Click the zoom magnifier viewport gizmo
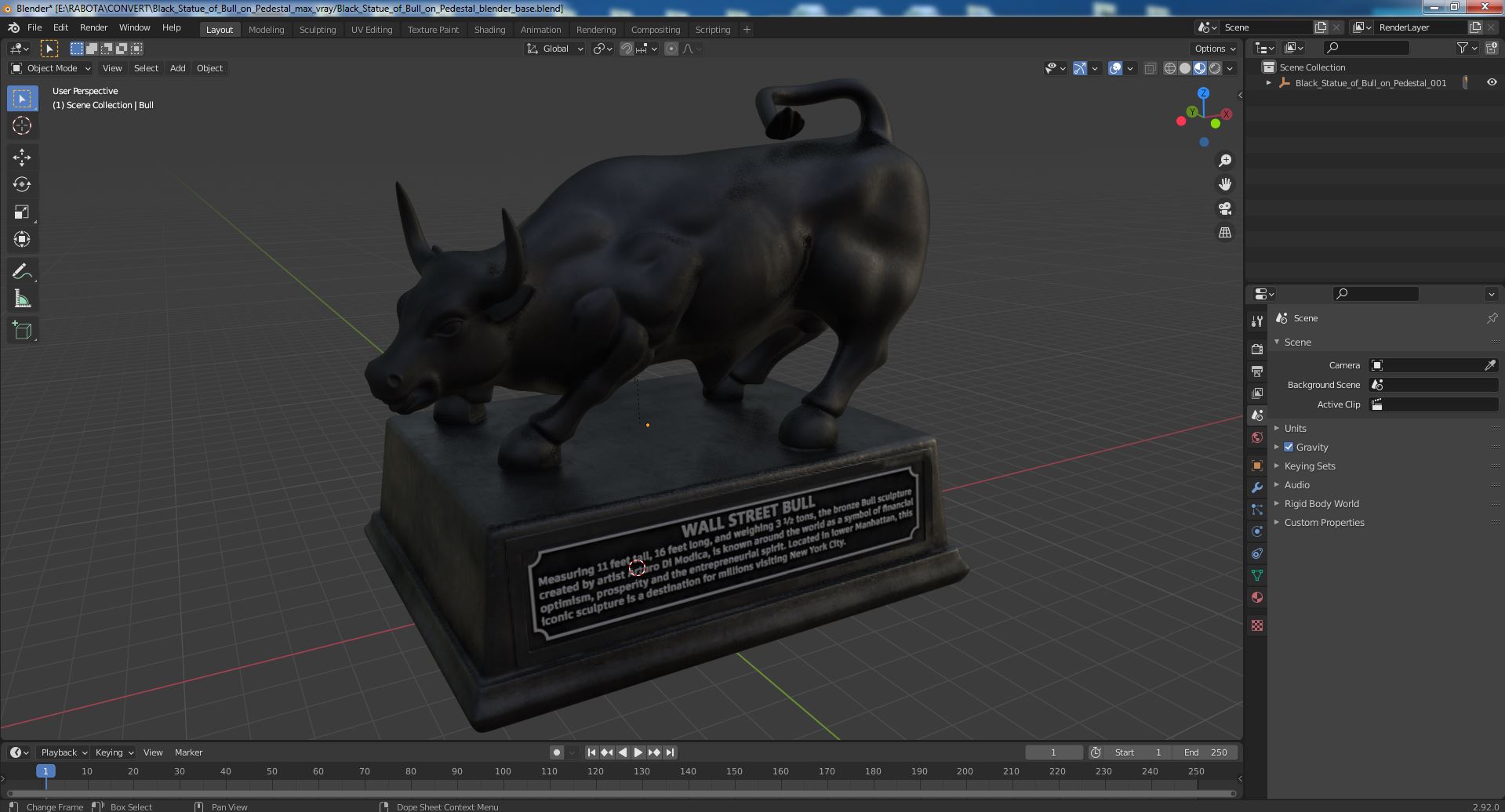Screen dimensions: 1505x812 click(x=1225, y=161)
